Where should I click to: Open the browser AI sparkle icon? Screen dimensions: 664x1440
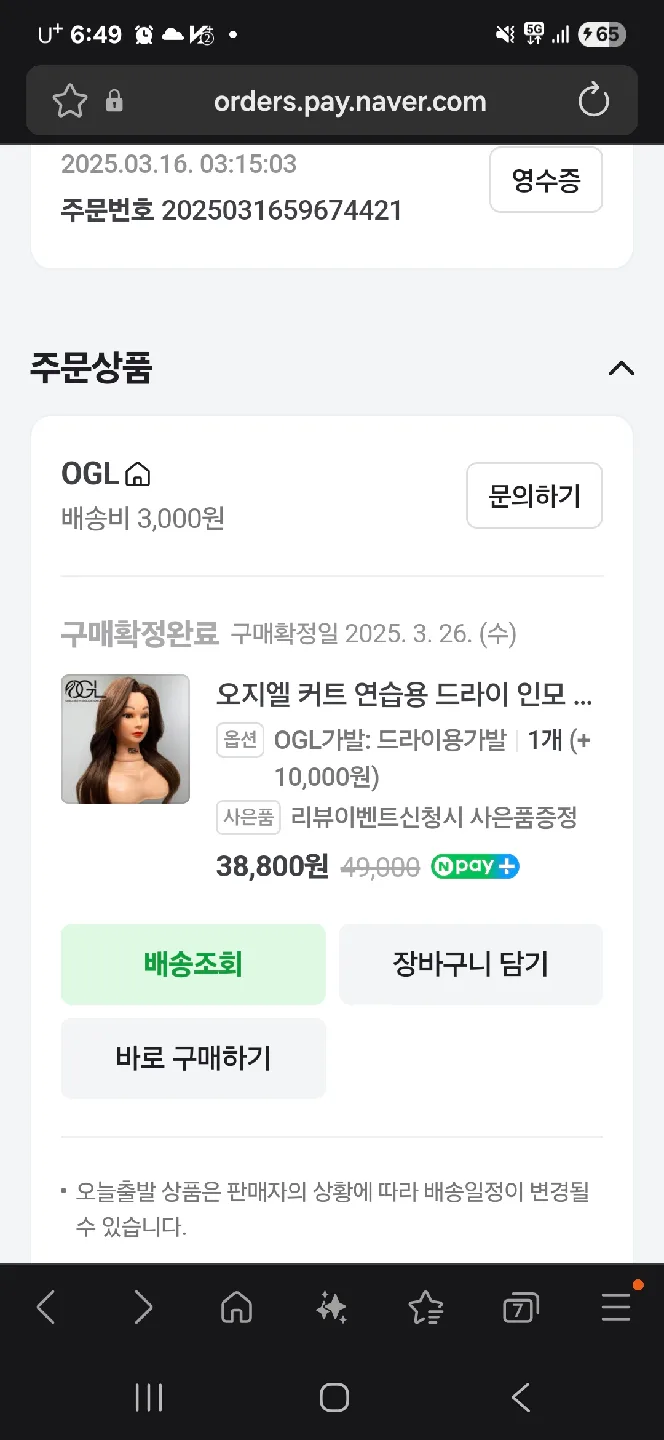pos(331,1307)
